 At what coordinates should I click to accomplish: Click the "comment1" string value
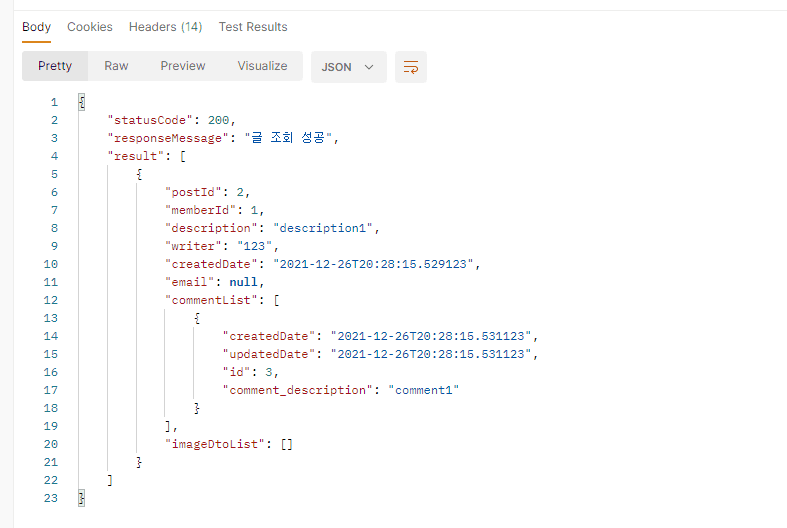tap(428, 390)
